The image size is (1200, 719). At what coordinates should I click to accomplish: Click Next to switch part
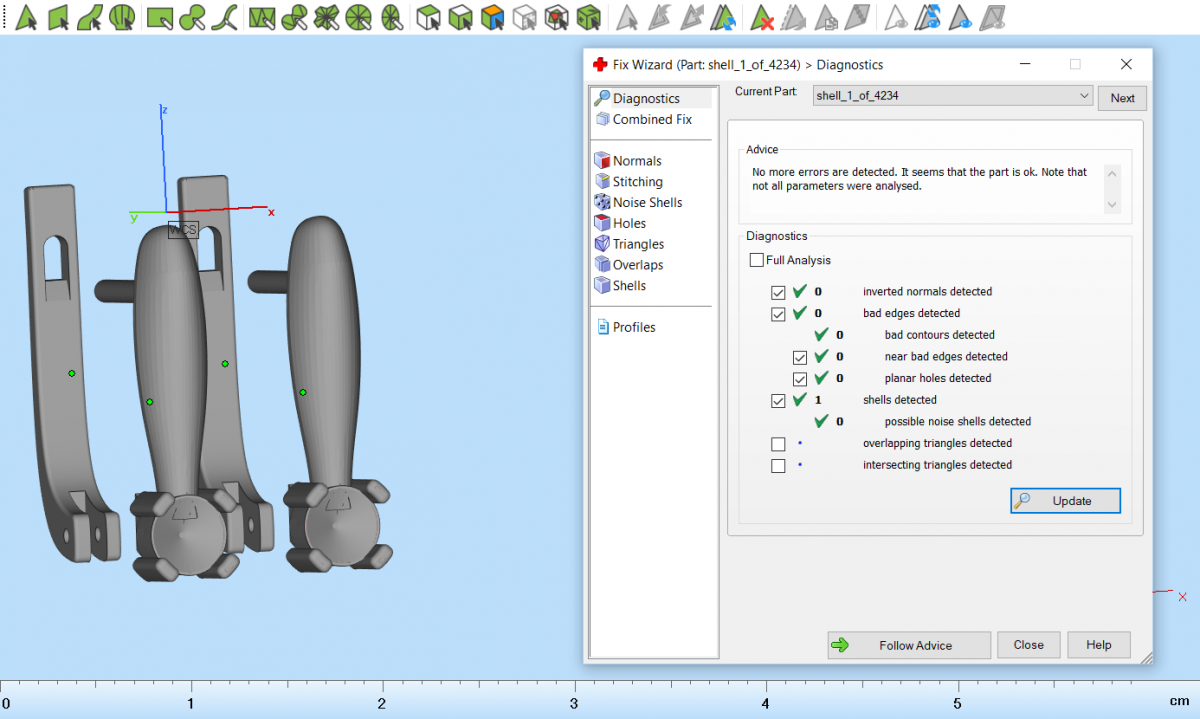1122,98
